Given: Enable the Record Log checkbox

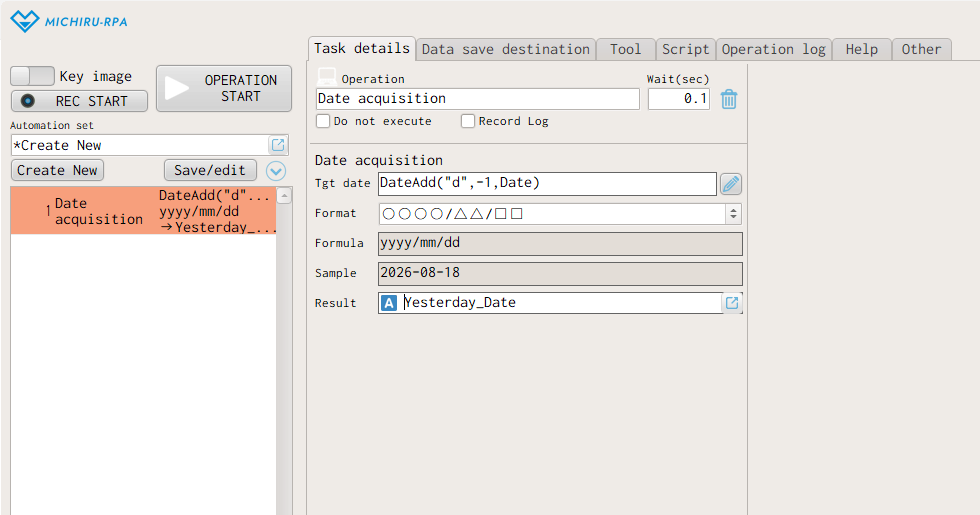Looking at the screenshot, I should click(x=468, y=121).
